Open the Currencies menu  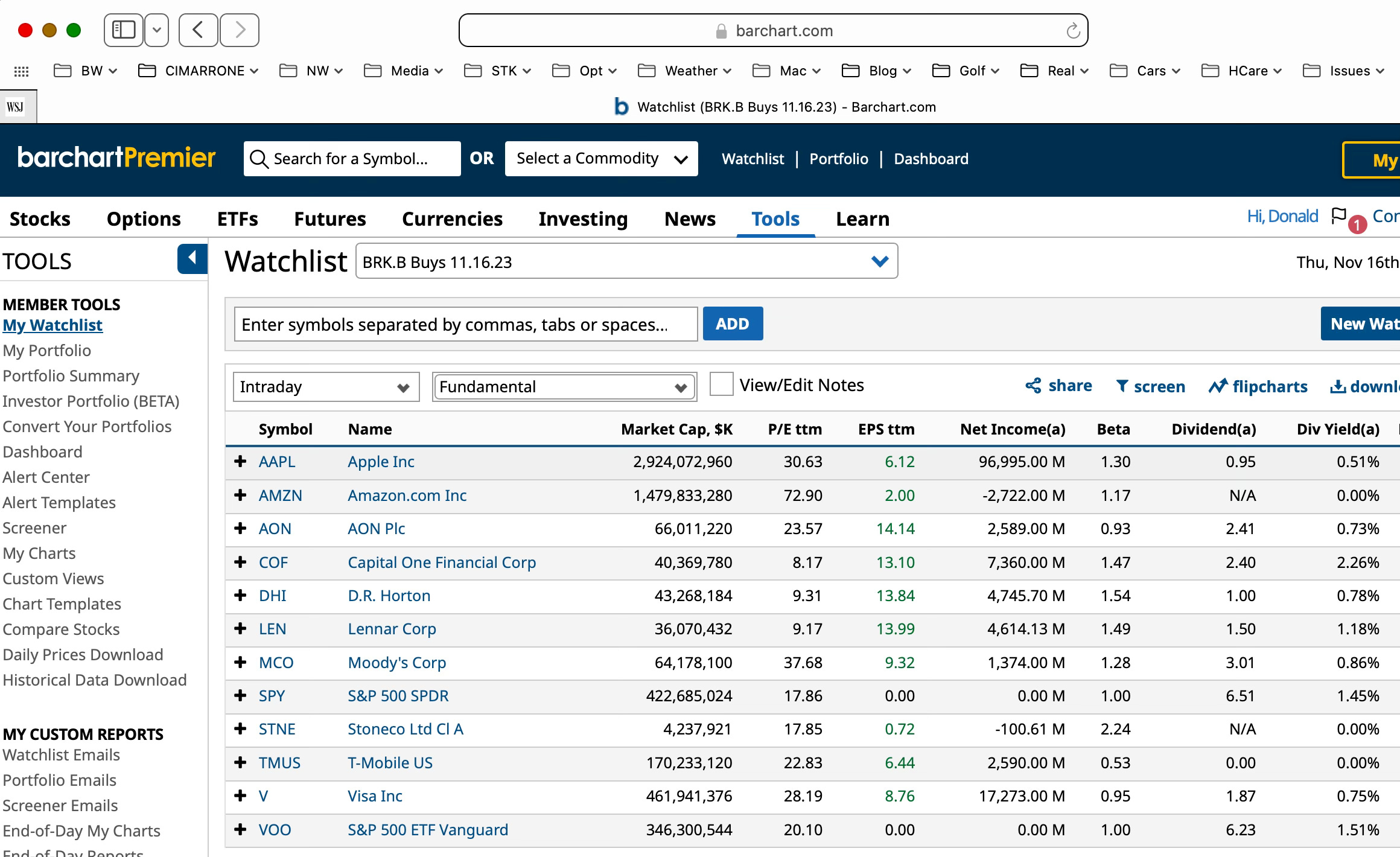(452, 218)
